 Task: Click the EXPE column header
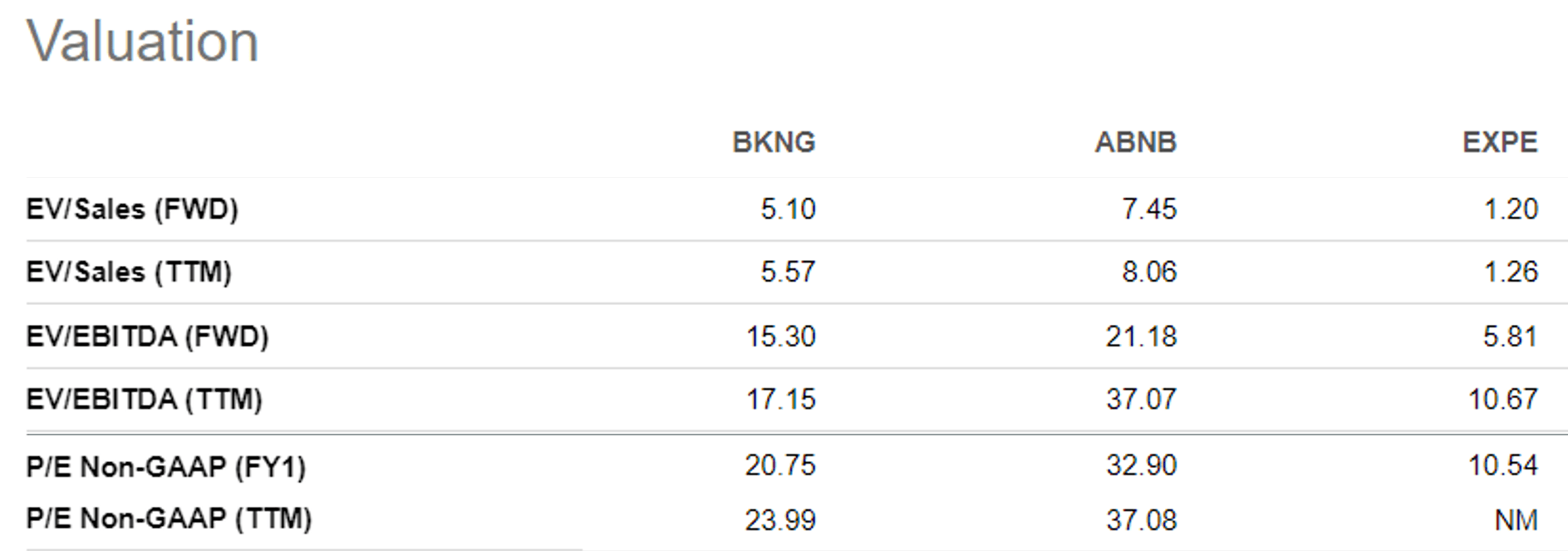(1499, 142)
